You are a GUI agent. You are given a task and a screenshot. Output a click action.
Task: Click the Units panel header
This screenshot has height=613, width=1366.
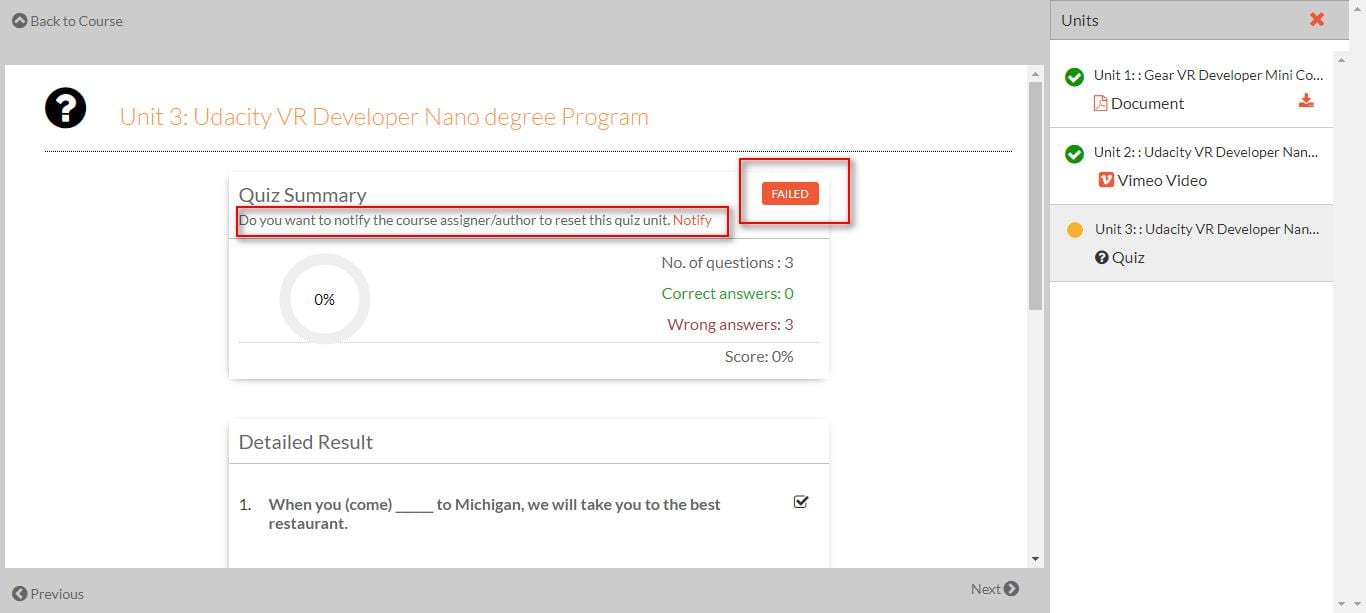tap(1198, 20)
